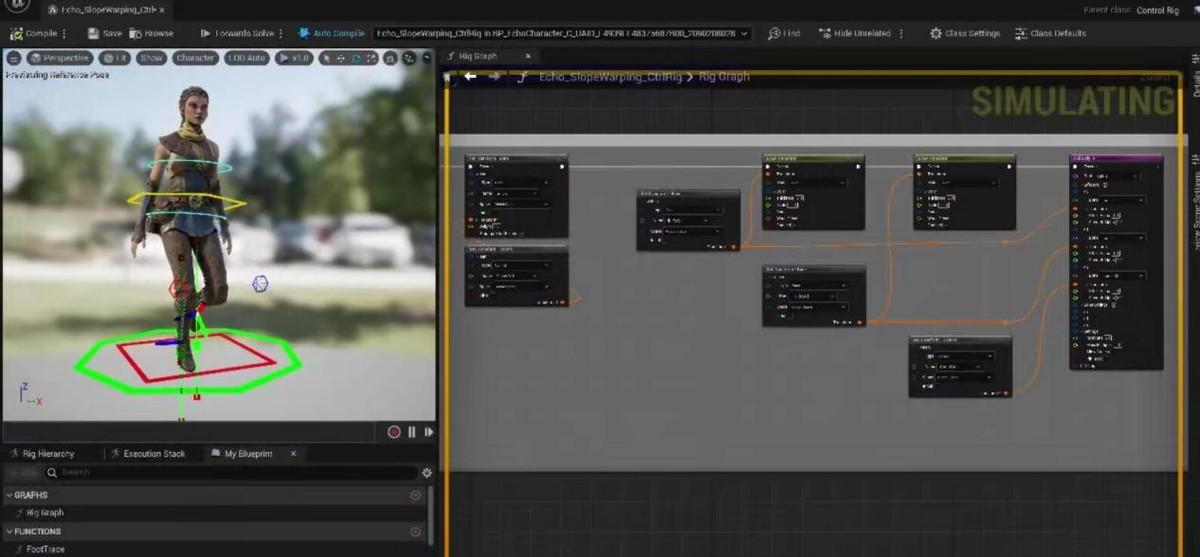Viewport: 1200px width, 557px height.
Task: Click the Compile button in the toolbar
Action: tap(34, 33)
